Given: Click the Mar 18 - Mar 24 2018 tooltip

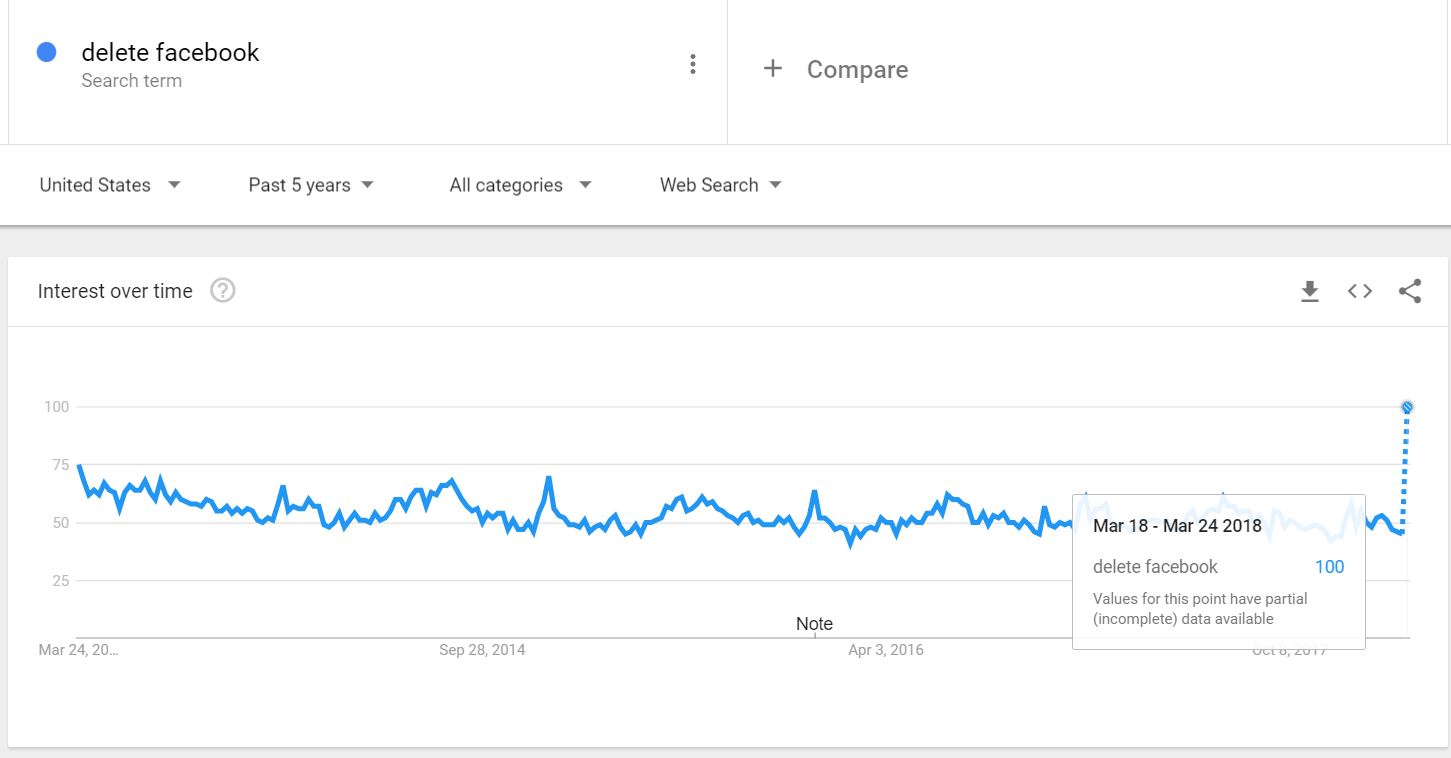Looking at the screenshot, I should 1218,570.
